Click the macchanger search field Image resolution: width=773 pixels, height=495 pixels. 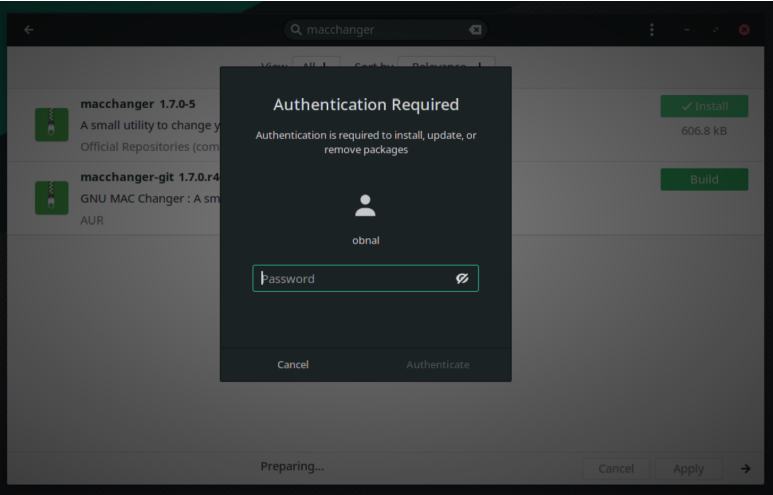[386, 30]
